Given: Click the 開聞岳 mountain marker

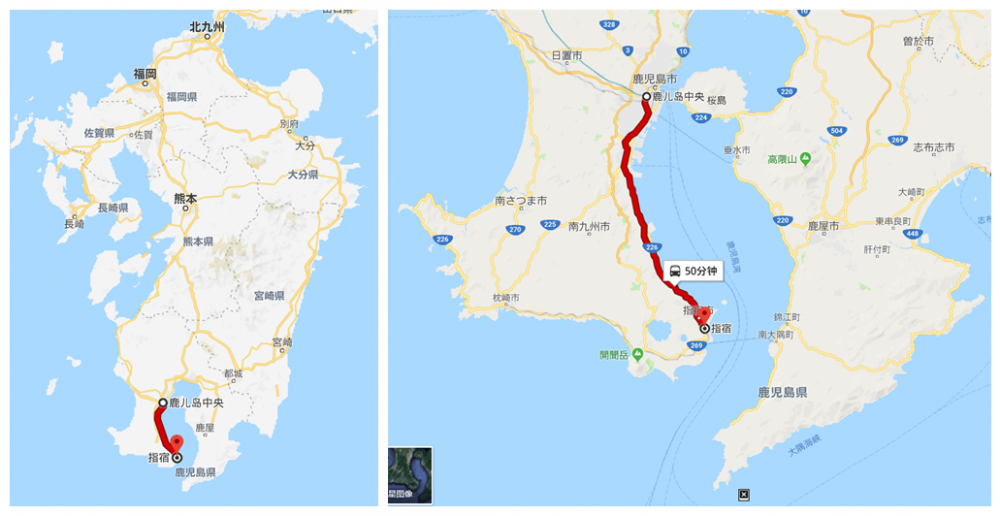Looking at the screenshot, I should click(637, 354).
